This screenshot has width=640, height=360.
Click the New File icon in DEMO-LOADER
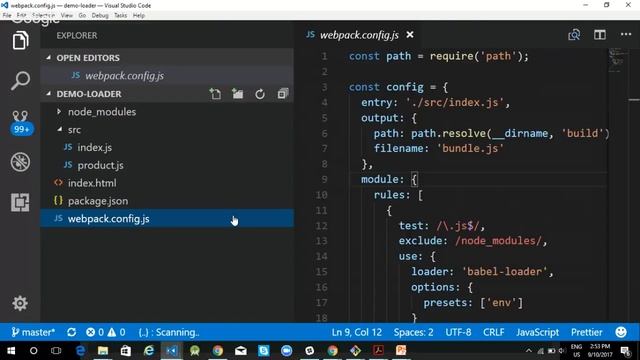click(x=215, y=94)
